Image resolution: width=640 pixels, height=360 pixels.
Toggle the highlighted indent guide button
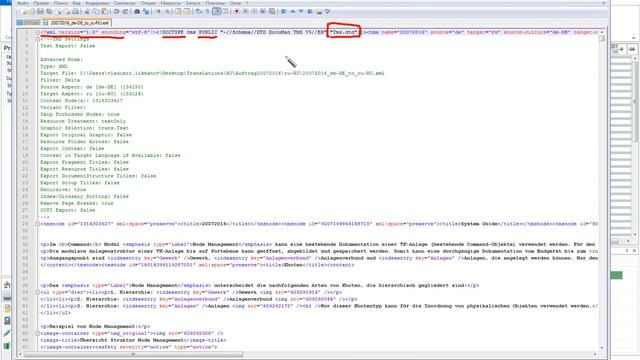(x=217, y=11)
